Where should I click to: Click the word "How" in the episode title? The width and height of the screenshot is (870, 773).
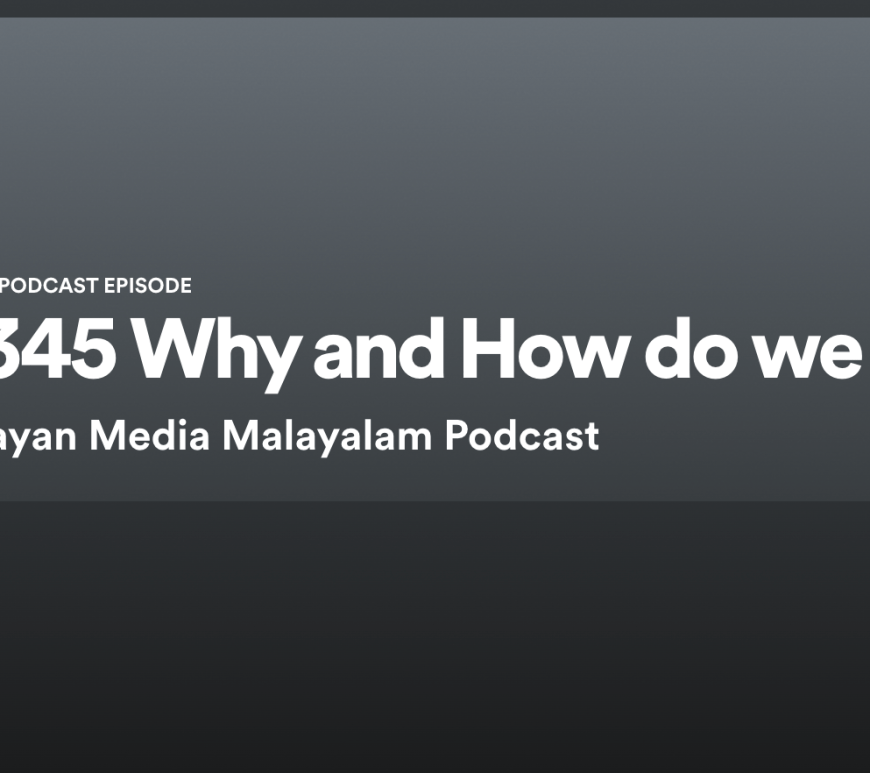pos(545,352)
